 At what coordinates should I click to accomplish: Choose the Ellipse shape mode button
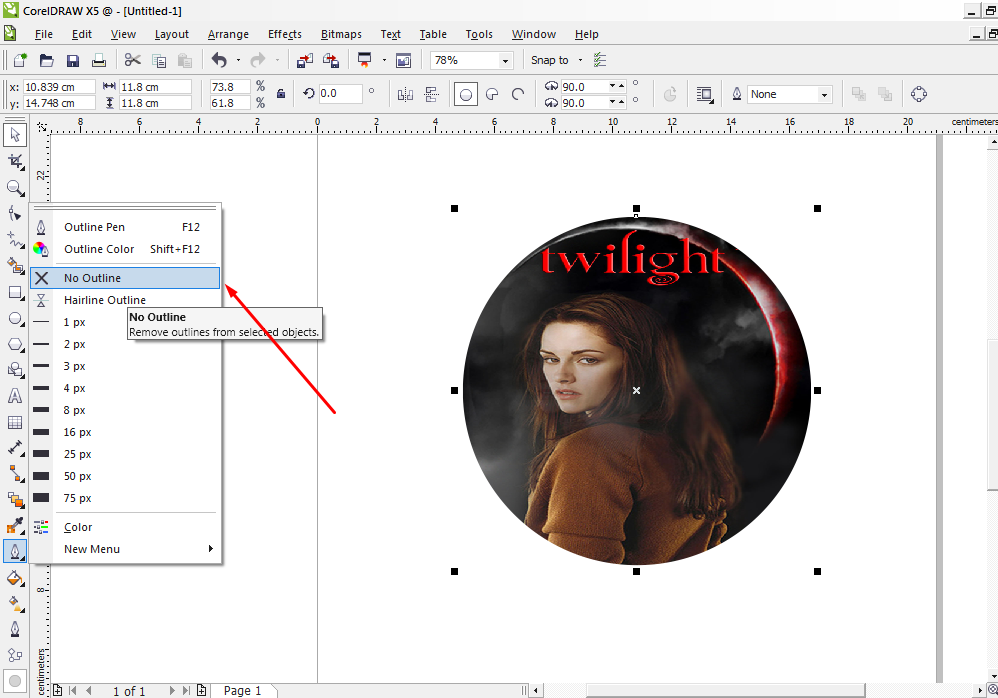tap(466, 94)
